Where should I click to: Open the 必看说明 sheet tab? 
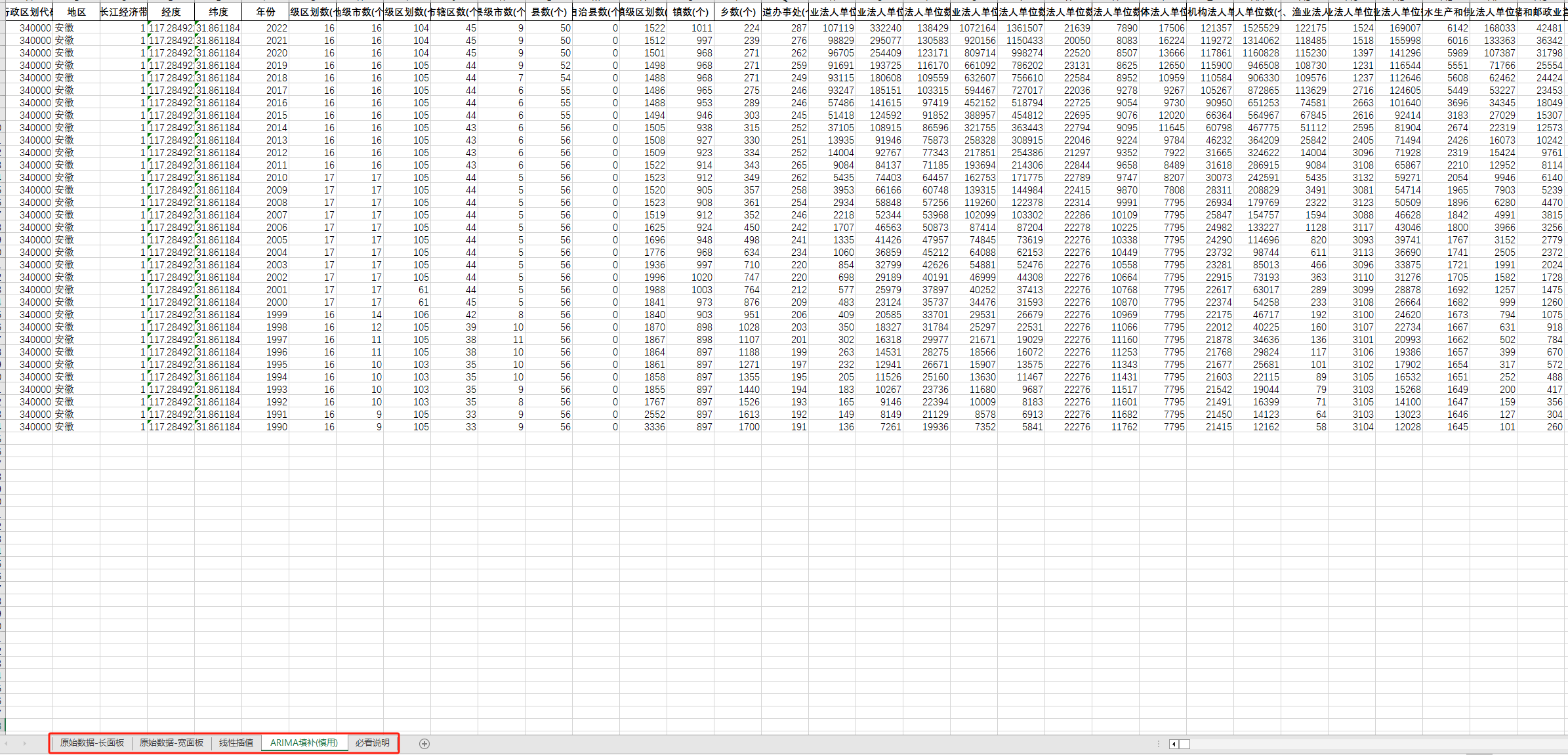pos(372,743)
